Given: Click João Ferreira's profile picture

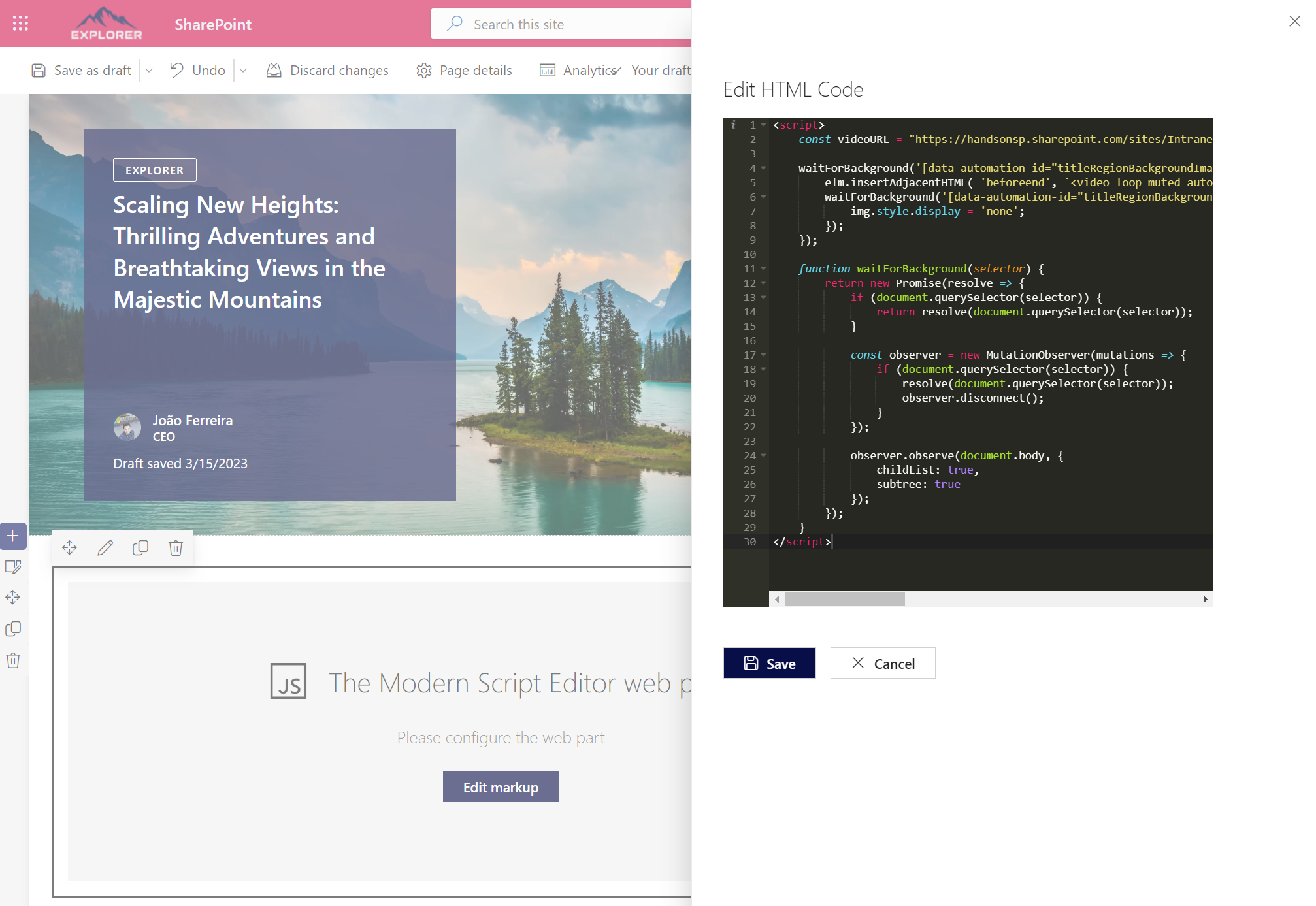Looking at the screenshot, I should [128, 427].
